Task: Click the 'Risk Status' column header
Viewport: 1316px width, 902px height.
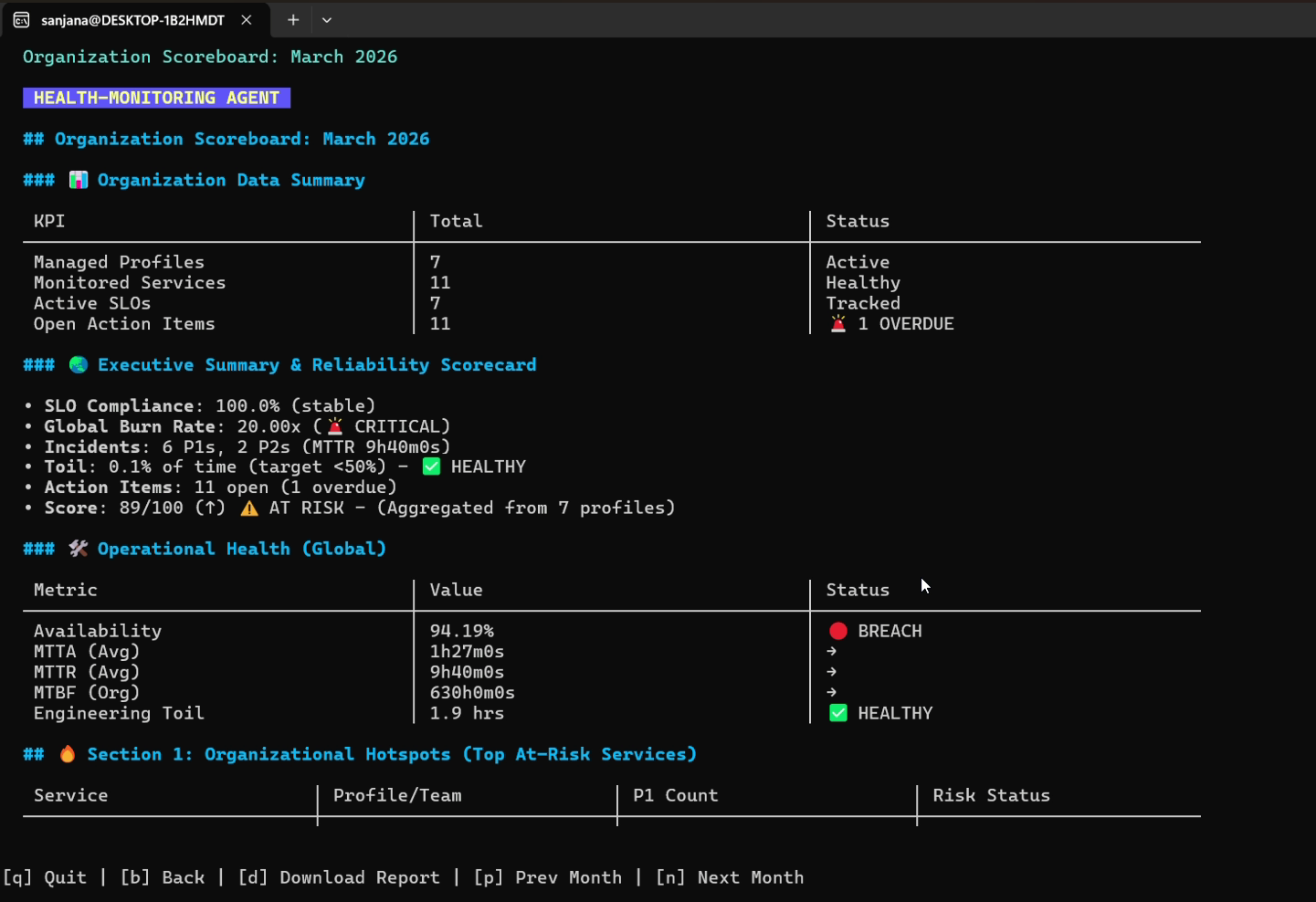Action: 992,795
